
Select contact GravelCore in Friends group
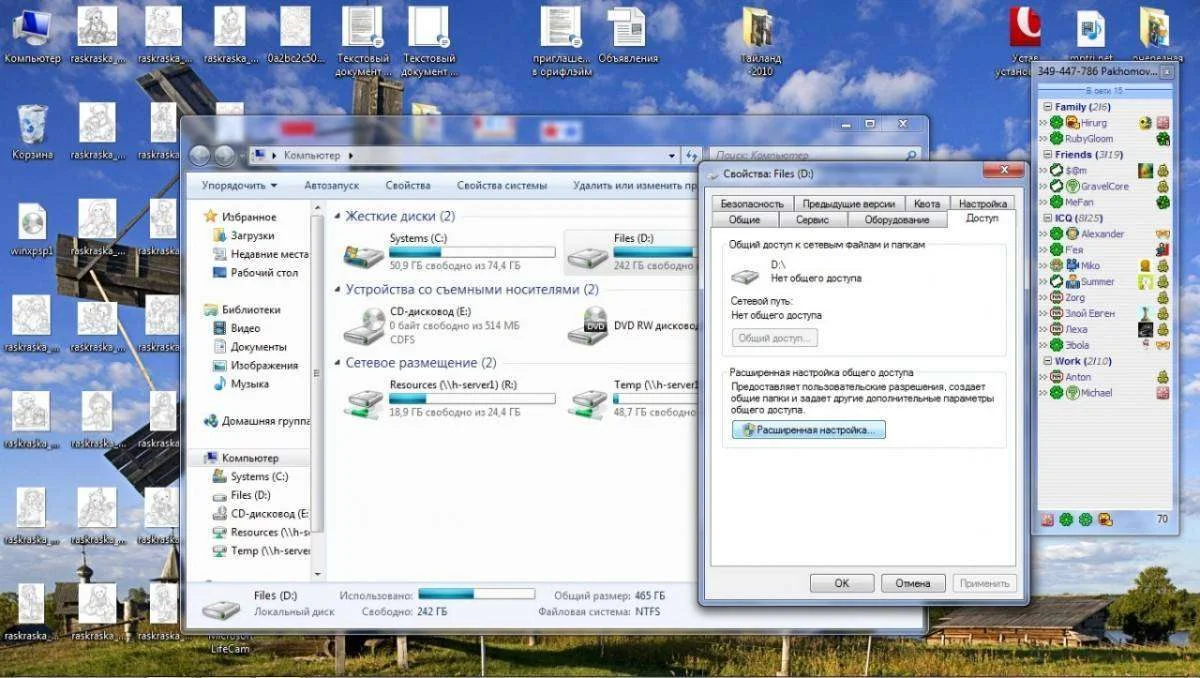point(1104,186)
